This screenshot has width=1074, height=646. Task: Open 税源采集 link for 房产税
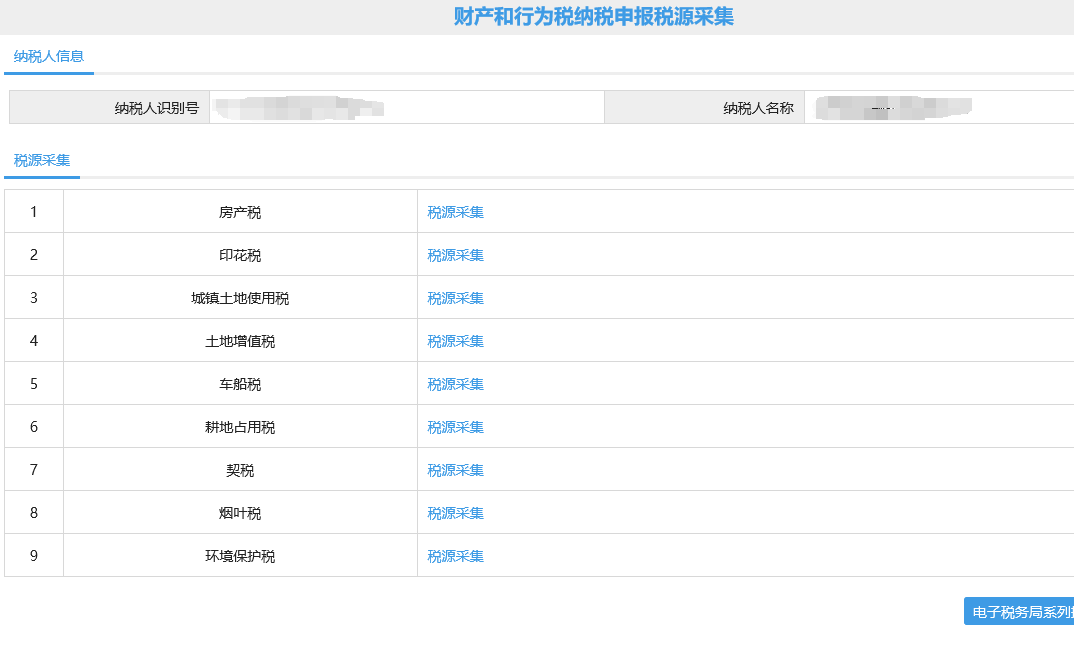(x=455, y=212)
